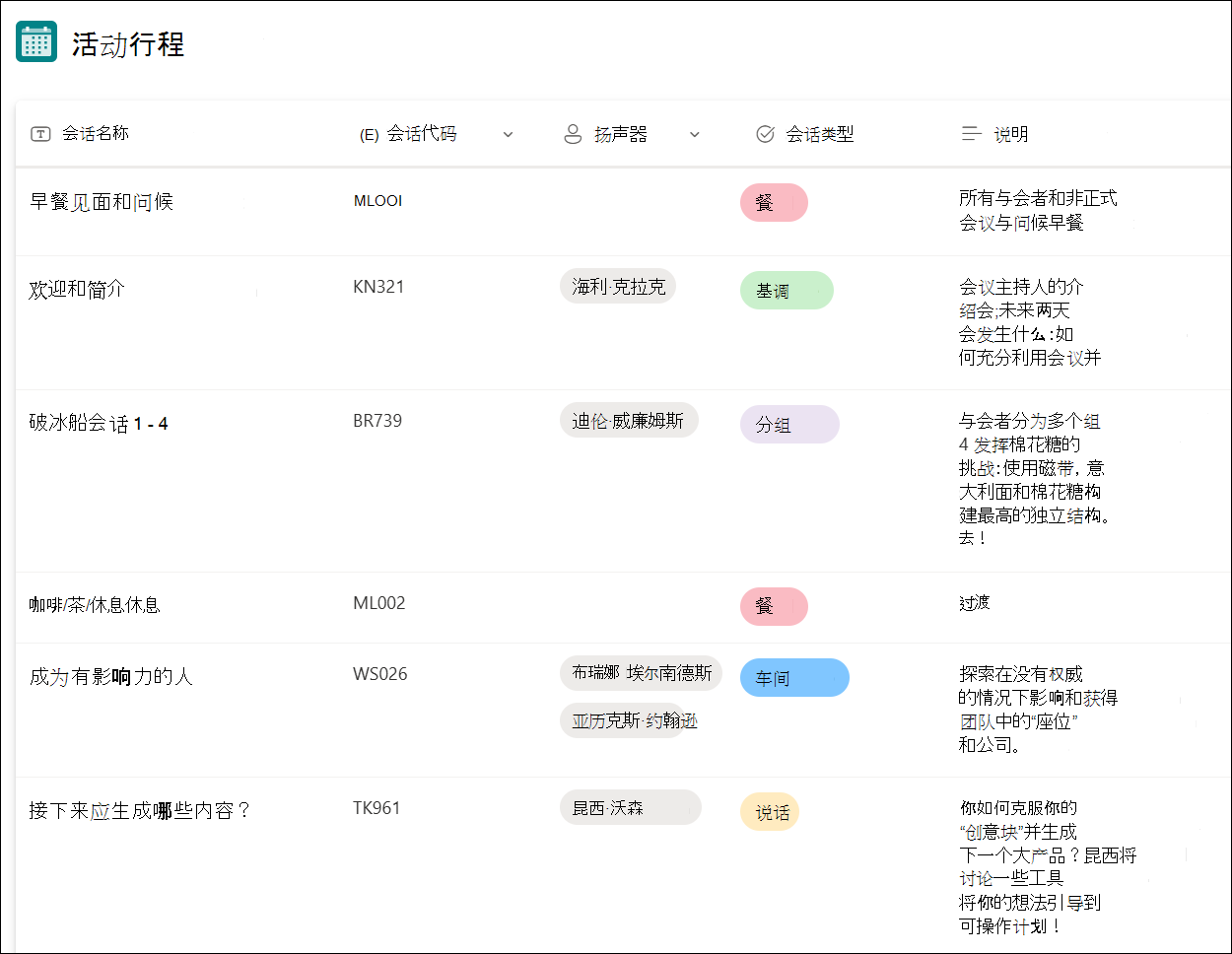The height and width of the screenshot is (954, 1232).
Task: Click the pink 餐 tag in 早餐见面和问候 row
Action: pos(774,202)
